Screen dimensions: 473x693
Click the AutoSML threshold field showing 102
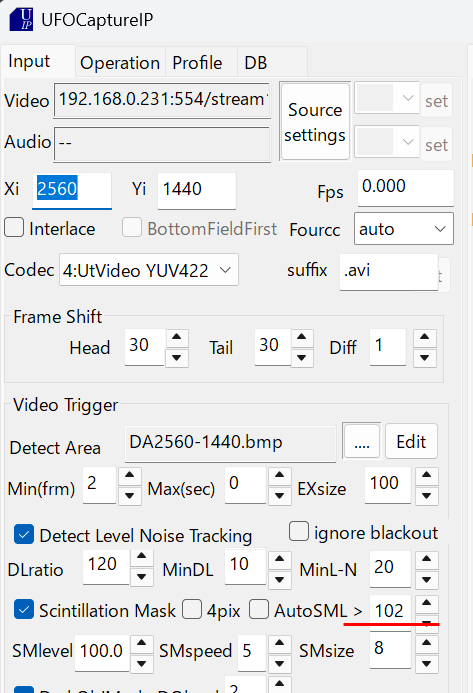point(390,612)
